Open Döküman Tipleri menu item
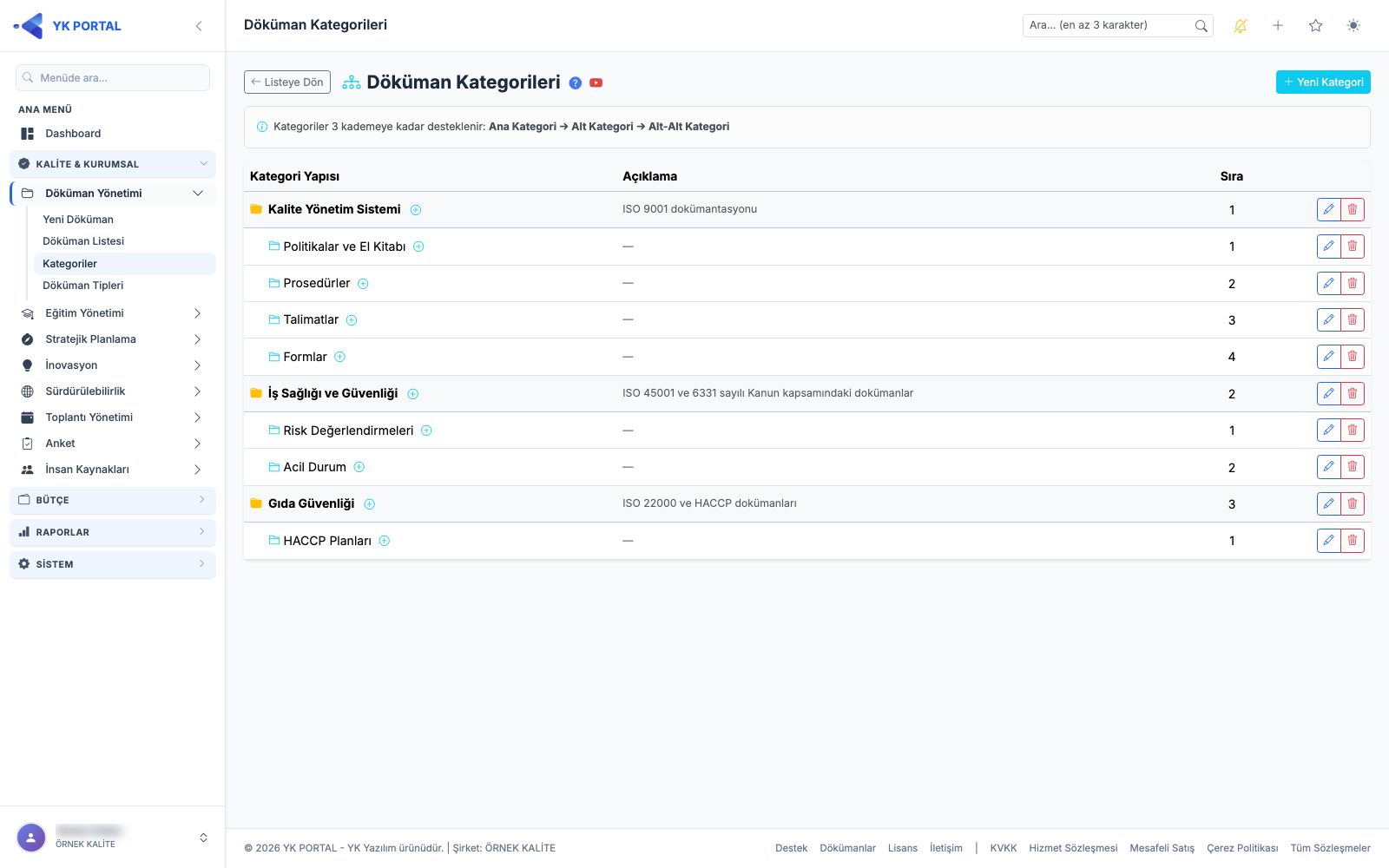 coord(83,286)
